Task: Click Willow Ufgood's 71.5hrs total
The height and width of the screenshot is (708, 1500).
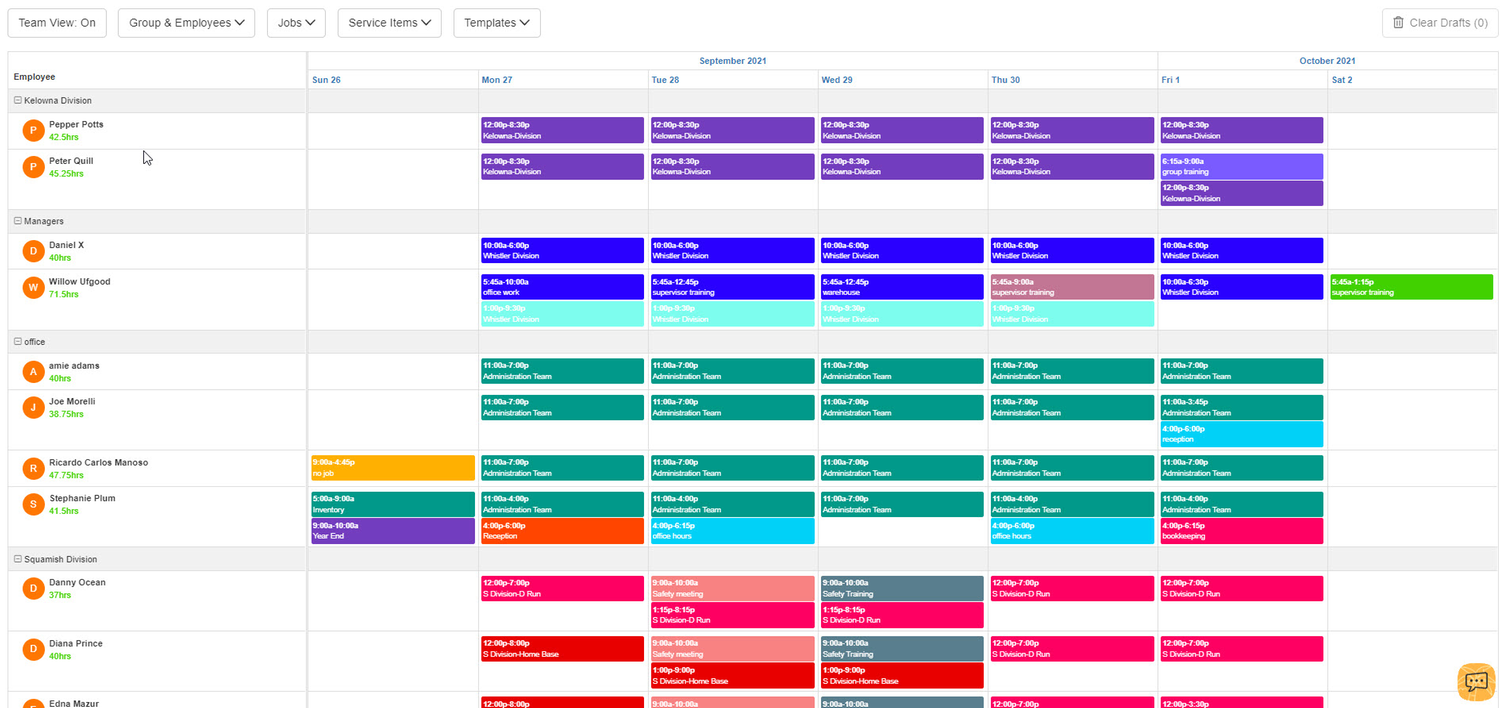Action: [x=64, y=294]
